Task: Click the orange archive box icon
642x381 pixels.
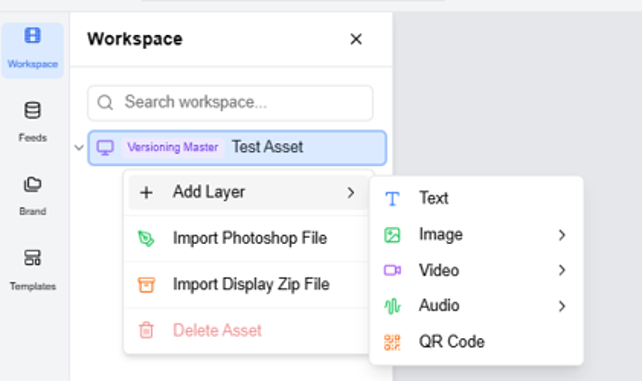Action: (146, 284)
